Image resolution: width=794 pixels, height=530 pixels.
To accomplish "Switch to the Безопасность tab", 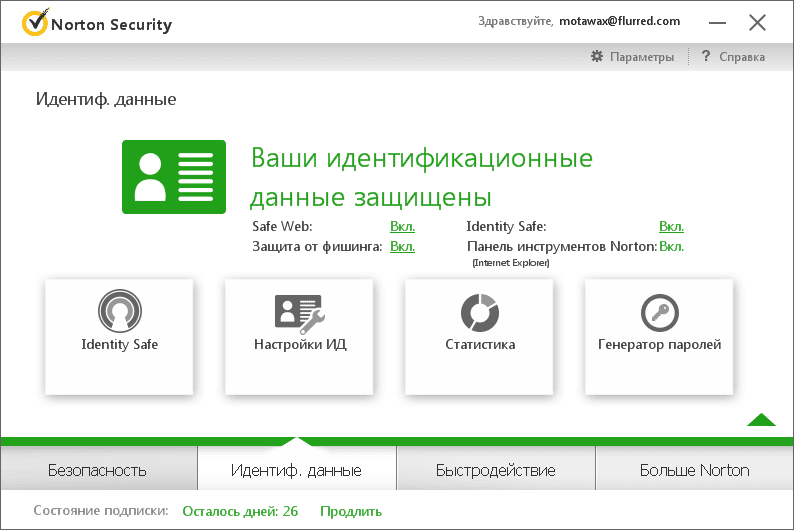I will 99,470.
